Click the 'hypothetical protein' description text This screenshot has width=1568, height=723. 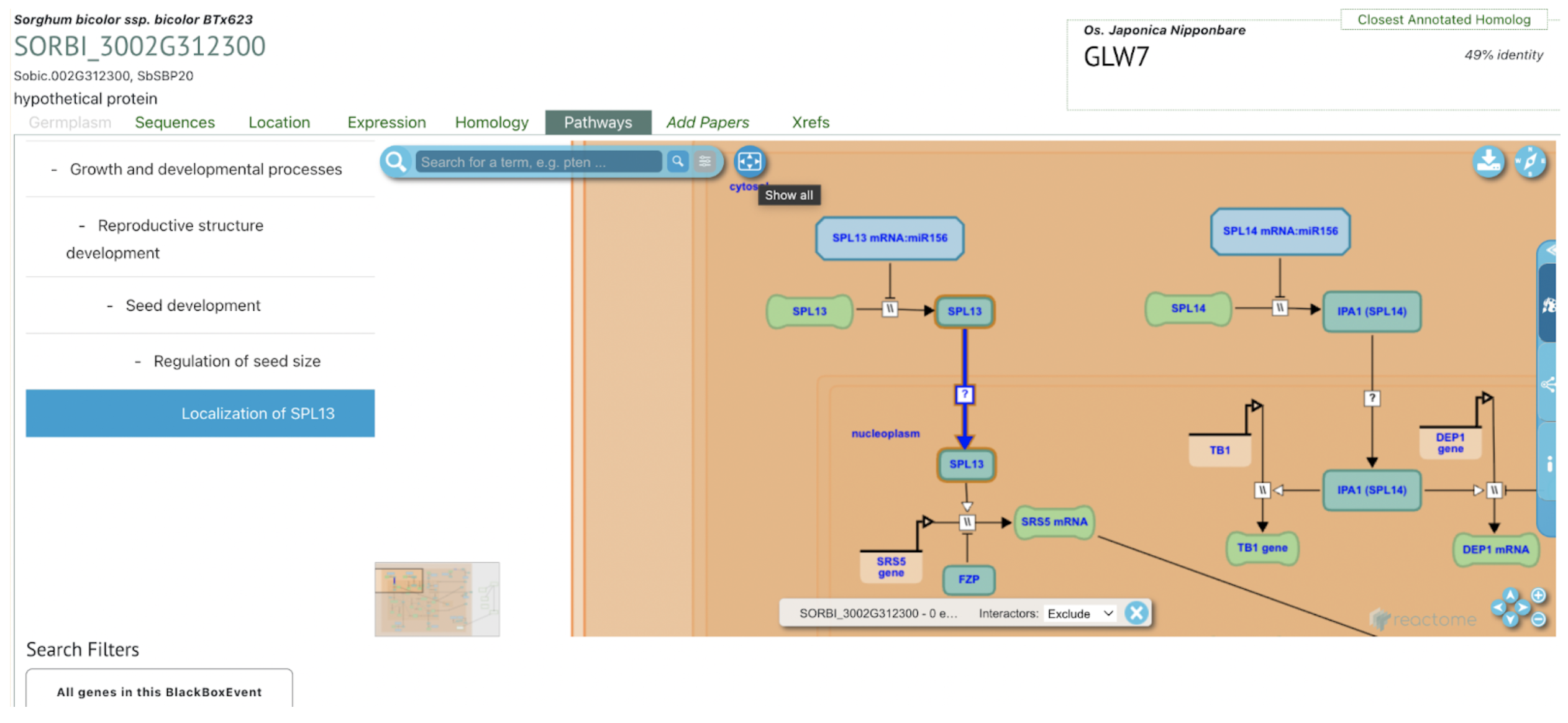pos(86,99)
